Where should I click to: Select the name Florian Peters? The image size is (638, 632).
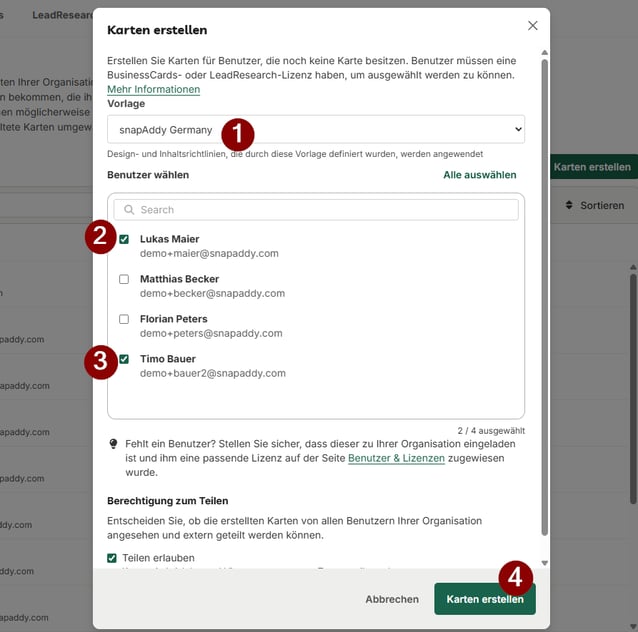[x=174, y=319]
